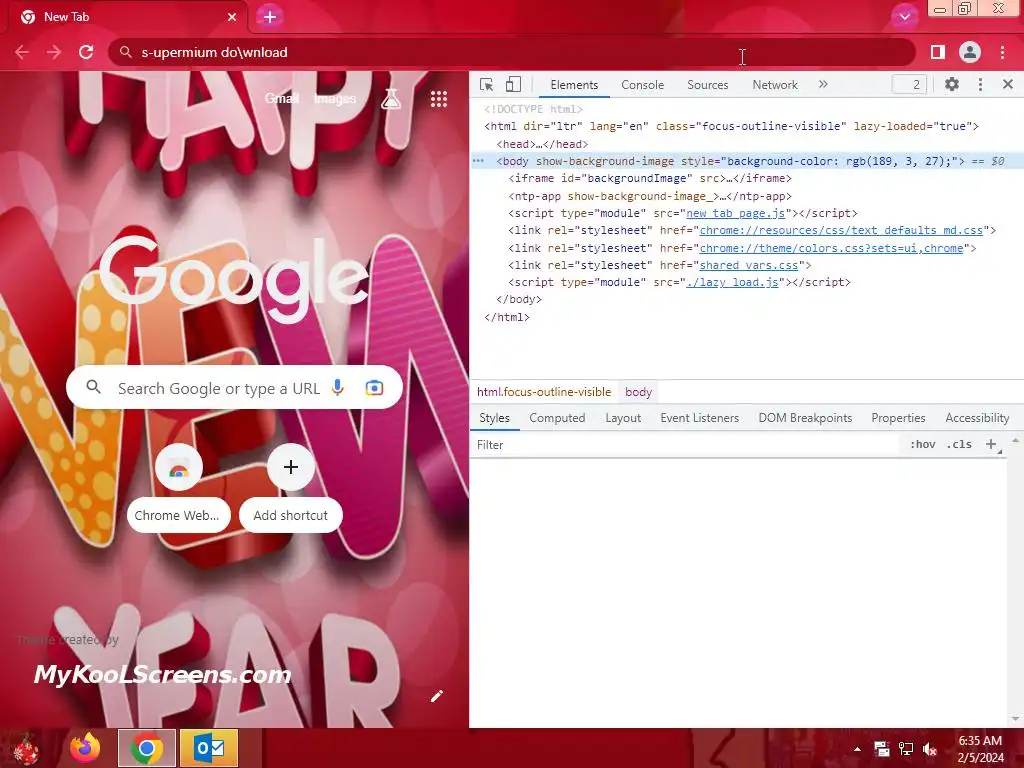The height and width of the screenshot is (768, 1024).
Task: Switch to the DOM Breakpoints subtab
Action: [805, 418]
